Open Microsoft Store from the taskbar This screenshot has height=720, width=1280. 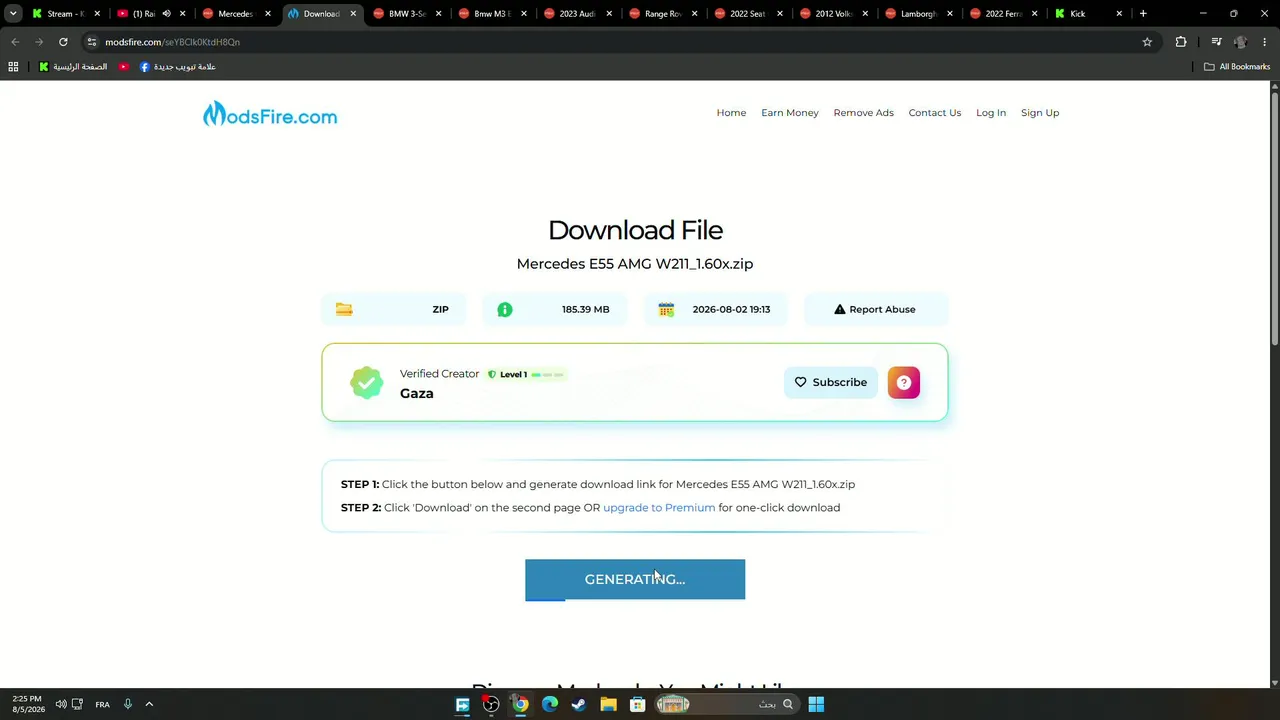tap(637, 704)
